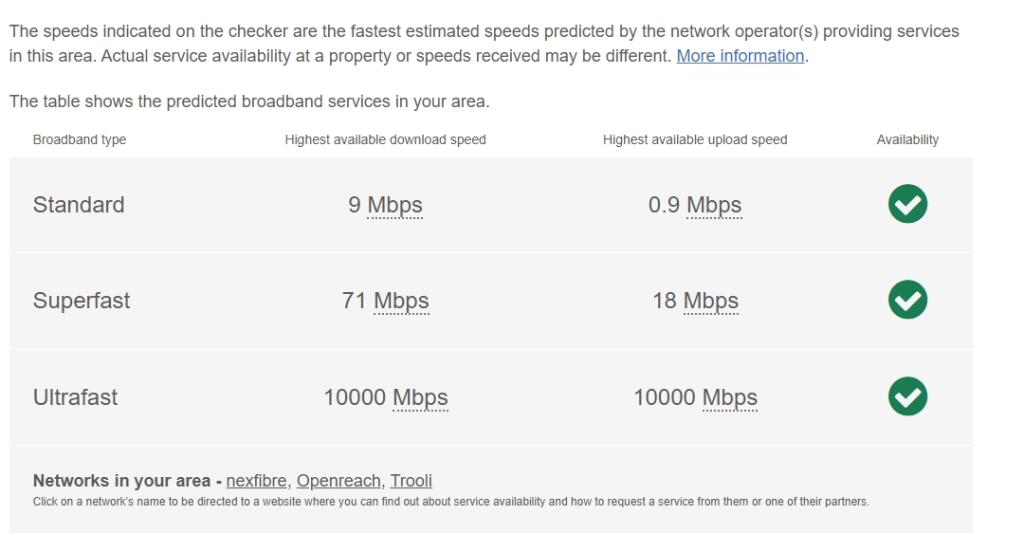Click Mbps in Ultrafast download speed cell
The height and width of the screenshot is (533, 1024).
tap(420, 398)
